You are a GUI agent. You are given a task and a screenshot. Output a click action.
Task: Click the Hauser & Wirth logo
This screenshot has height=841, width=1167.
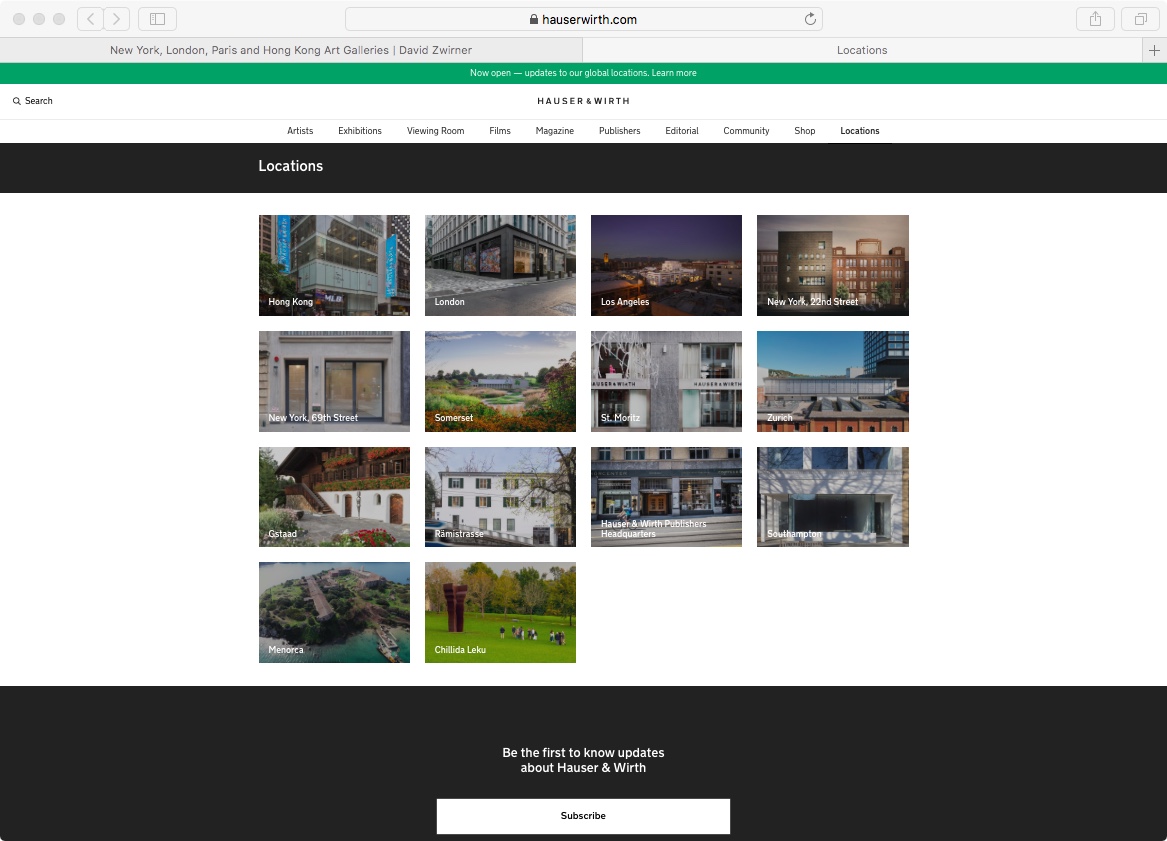click(x=583, y=101)
